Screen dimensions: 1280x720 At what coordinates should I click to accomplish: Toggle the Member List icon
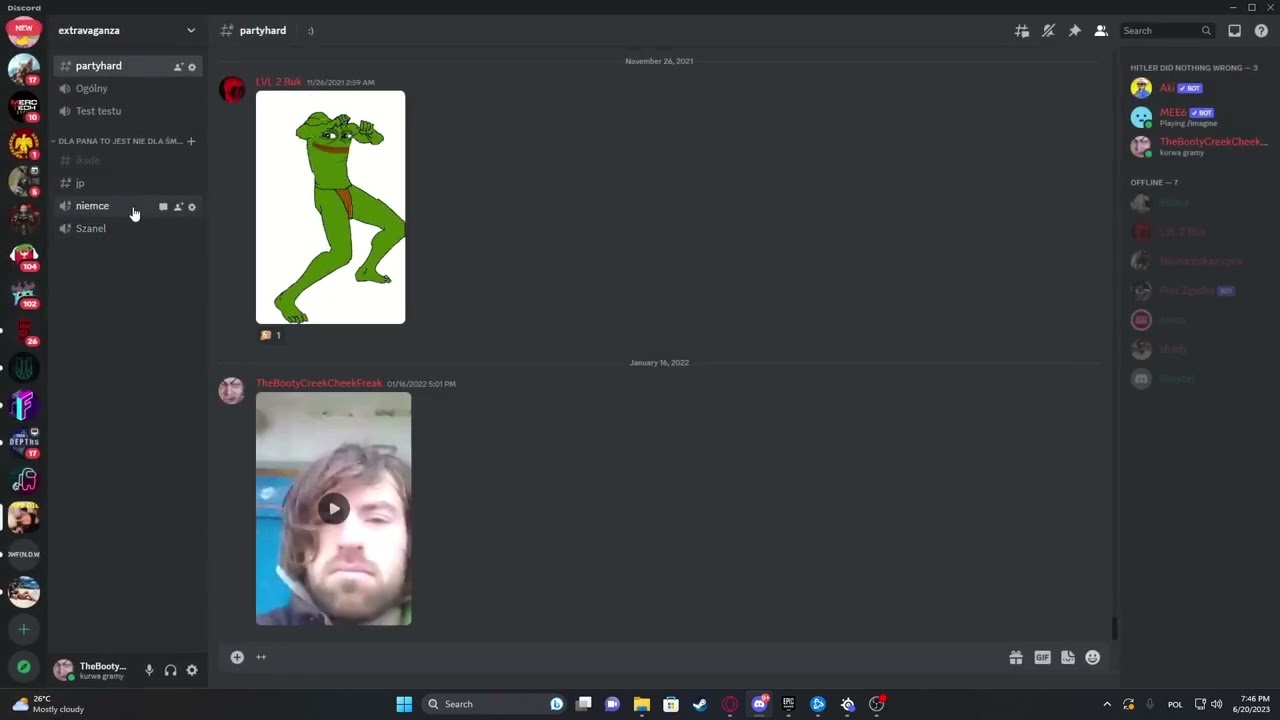click(x=1101, y=31)
